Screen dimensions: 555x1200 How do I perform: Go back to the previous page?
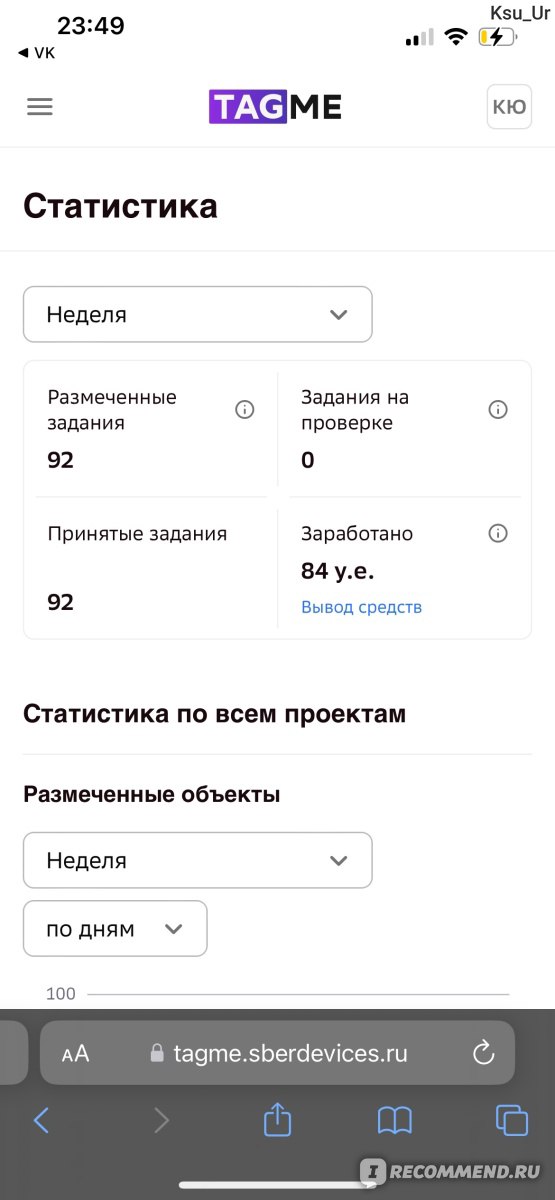coord(41,1121)
